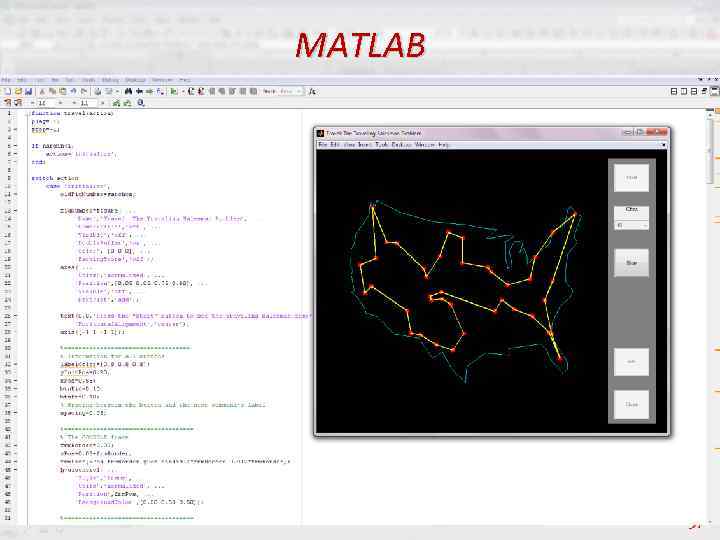Viewport: 720px width, 540px height.
Task: Print the file with the printer icon
Action: (98, 91)
